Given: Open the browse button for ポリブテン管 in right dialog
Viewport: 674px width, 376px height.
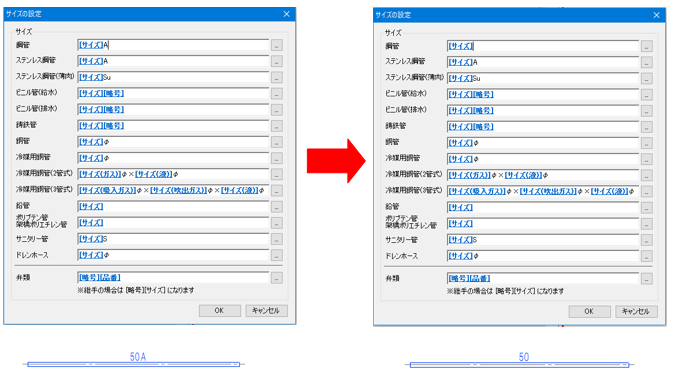Looking at the screenshot, I should click(x=646, y=224).
